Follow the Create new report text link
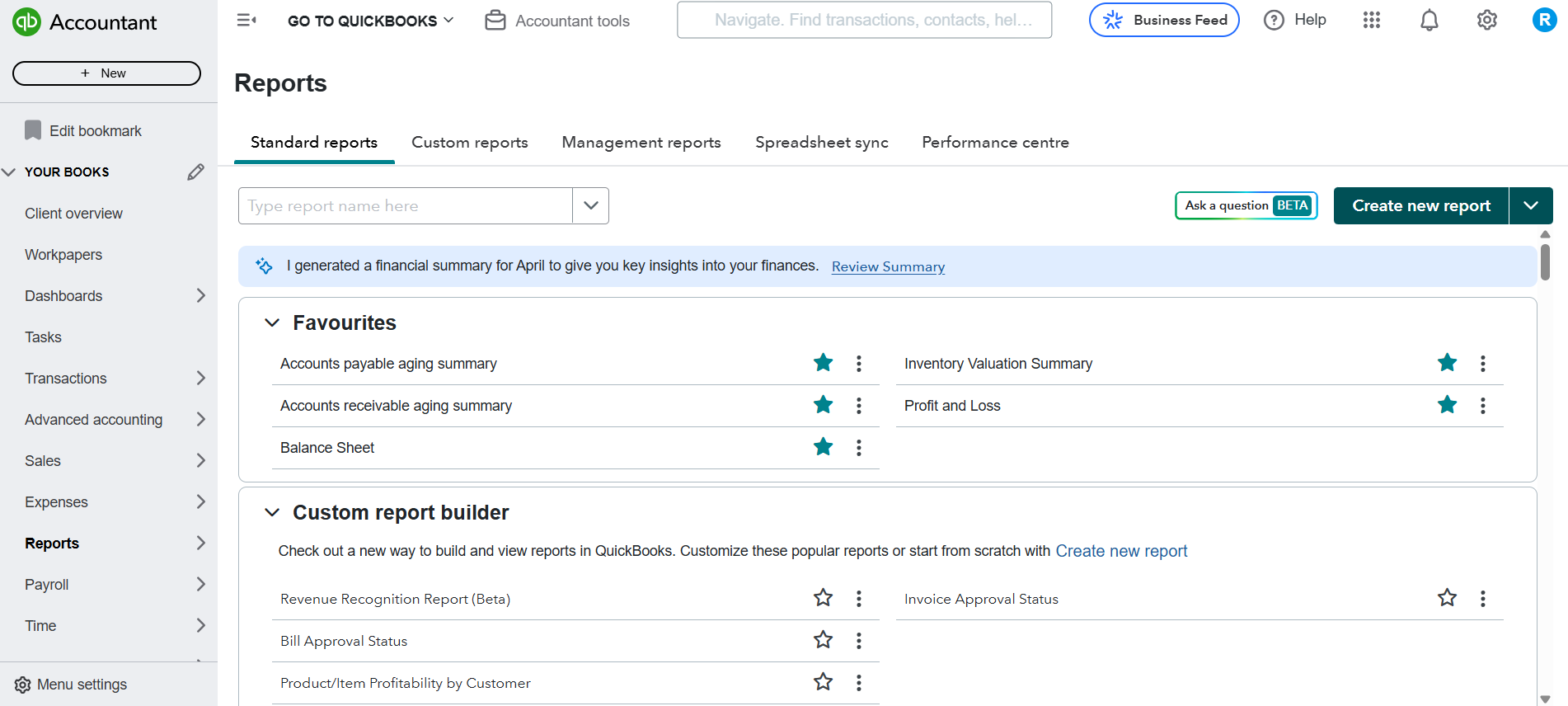The height and width of the screenshot is (706, 1568). click(1121, 551)
